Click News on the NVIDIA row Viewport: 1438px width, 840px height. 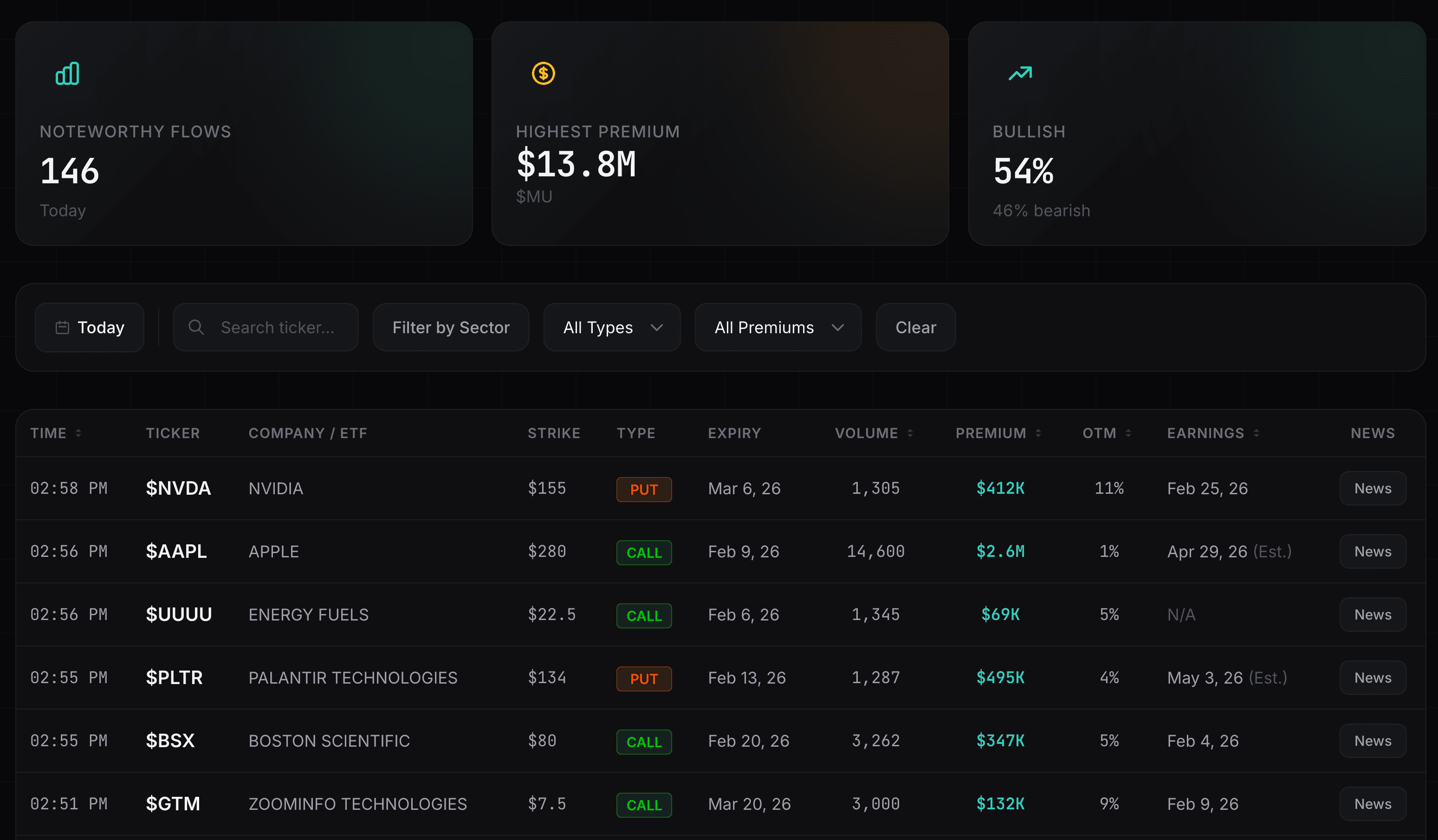(x=1373, y=489)
